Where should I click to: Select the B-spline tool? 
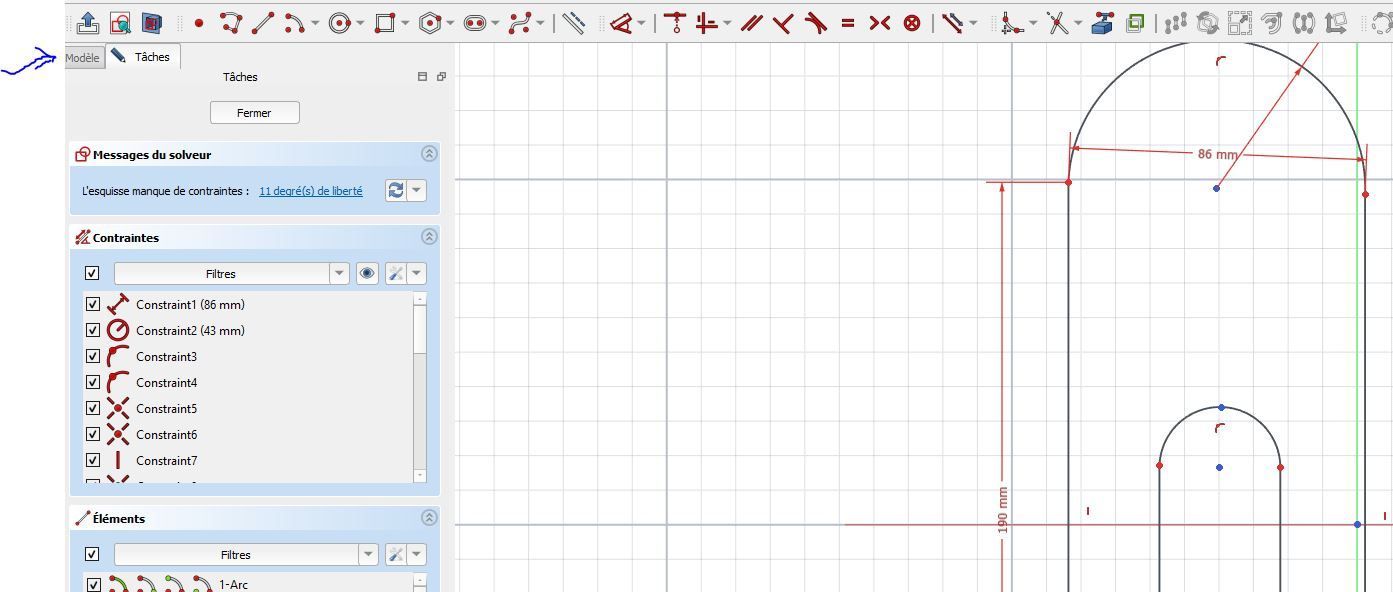(520, 22)
